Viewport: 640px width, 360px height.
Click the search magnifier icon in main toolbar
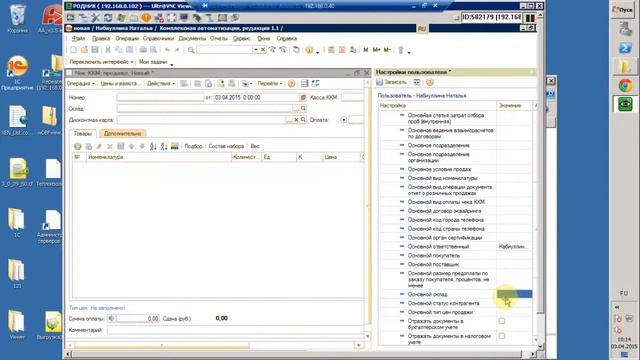[x=191, y=50]
